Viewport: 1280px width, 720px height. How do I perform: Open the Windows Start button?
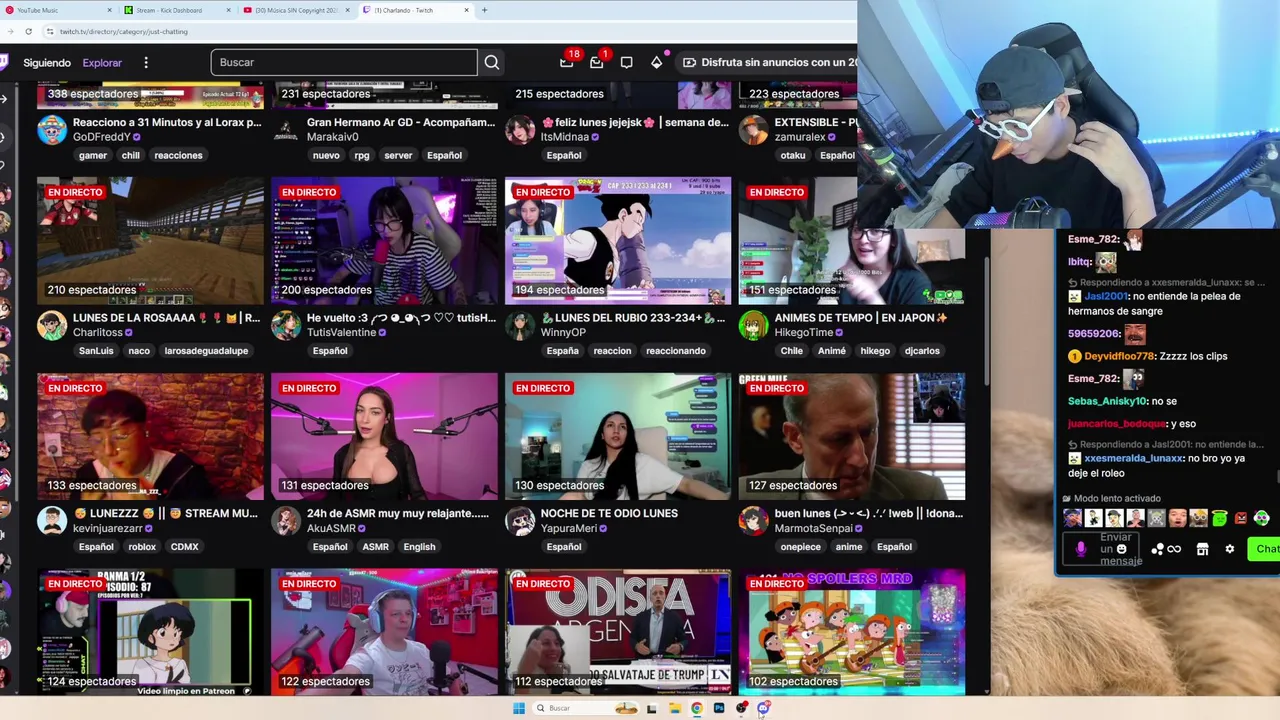tap(518, 708)
